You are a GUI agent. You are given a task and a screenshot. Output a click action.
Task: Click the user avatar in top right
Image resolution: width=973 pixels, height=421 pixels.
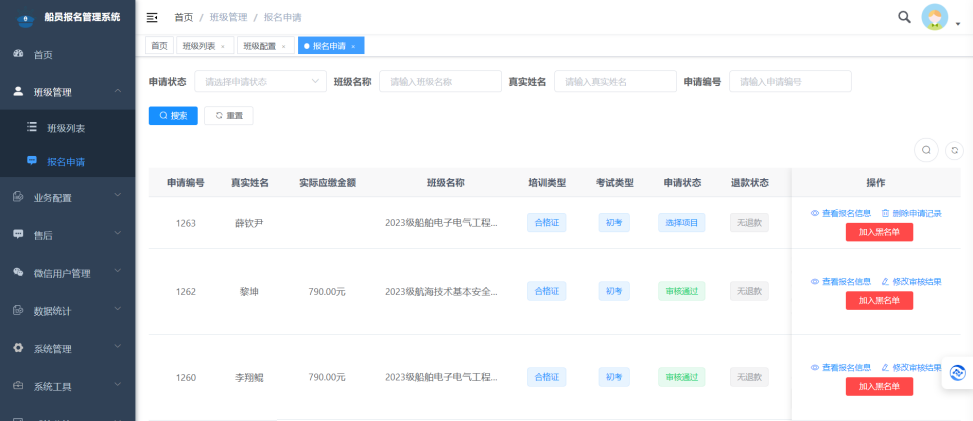(934, 17)
